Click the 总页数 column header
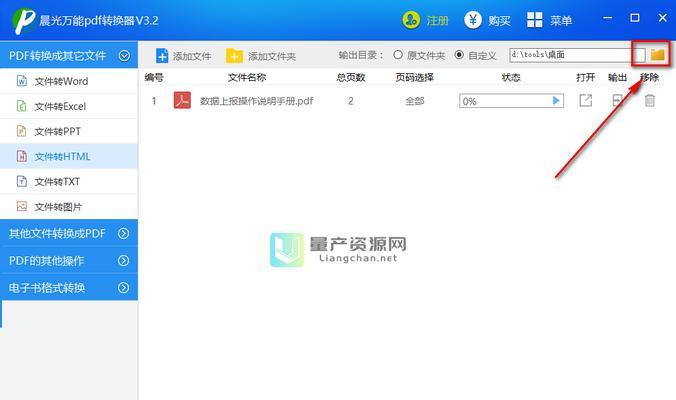Image resolution: width=676 pixels, height=400 pixels. click(351, 78)
